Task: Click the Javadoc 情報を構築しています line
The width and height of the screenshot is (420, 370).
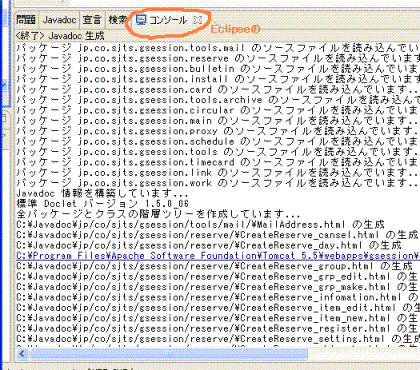Action: [102, 193]
